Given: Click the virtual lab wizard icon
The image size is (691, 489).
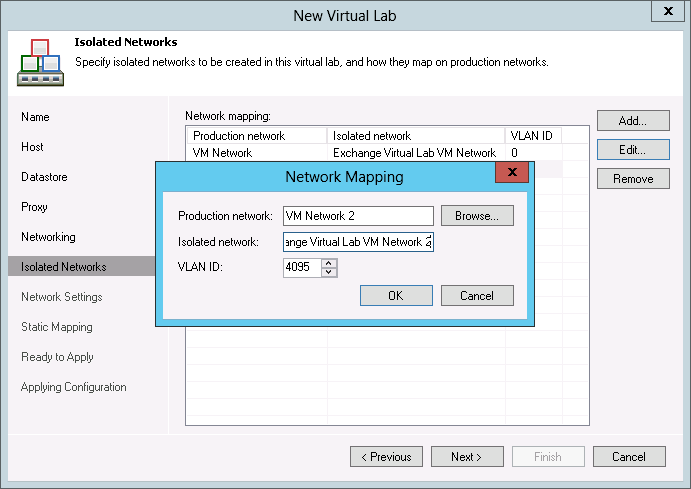Looking at the screenshot, I should tap(41, 63).
